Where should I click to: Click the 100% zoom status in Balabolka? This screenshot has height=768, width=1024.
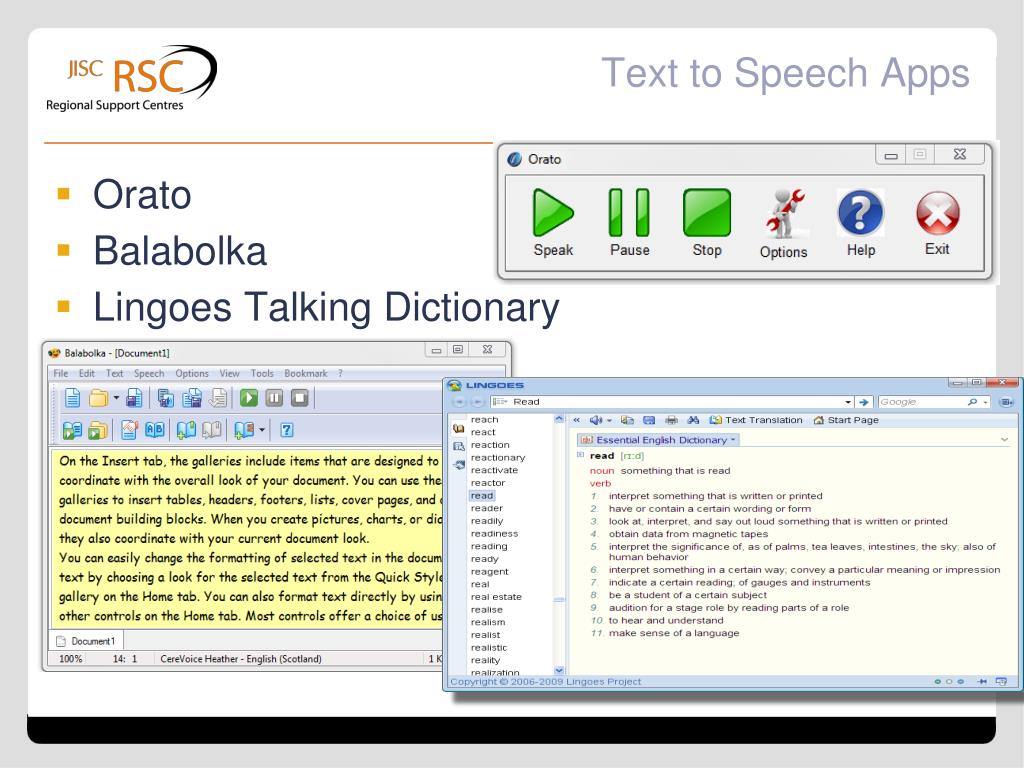click(71, 659)
